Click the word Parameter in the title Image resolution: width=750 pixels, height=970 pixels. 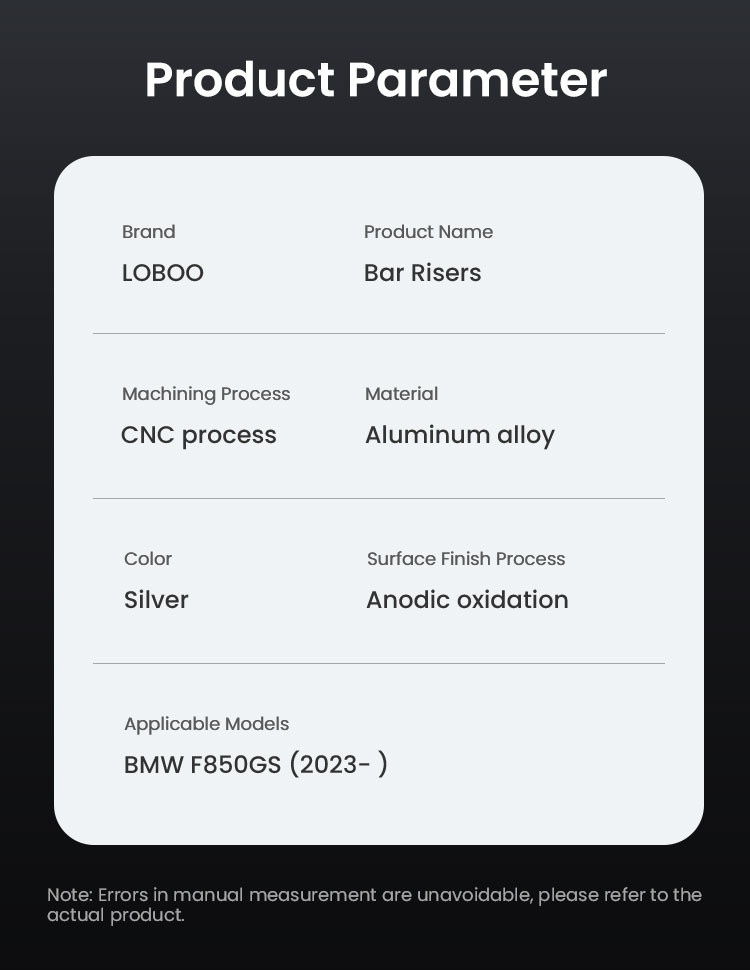pyautogui.click(x=477, y=80)
